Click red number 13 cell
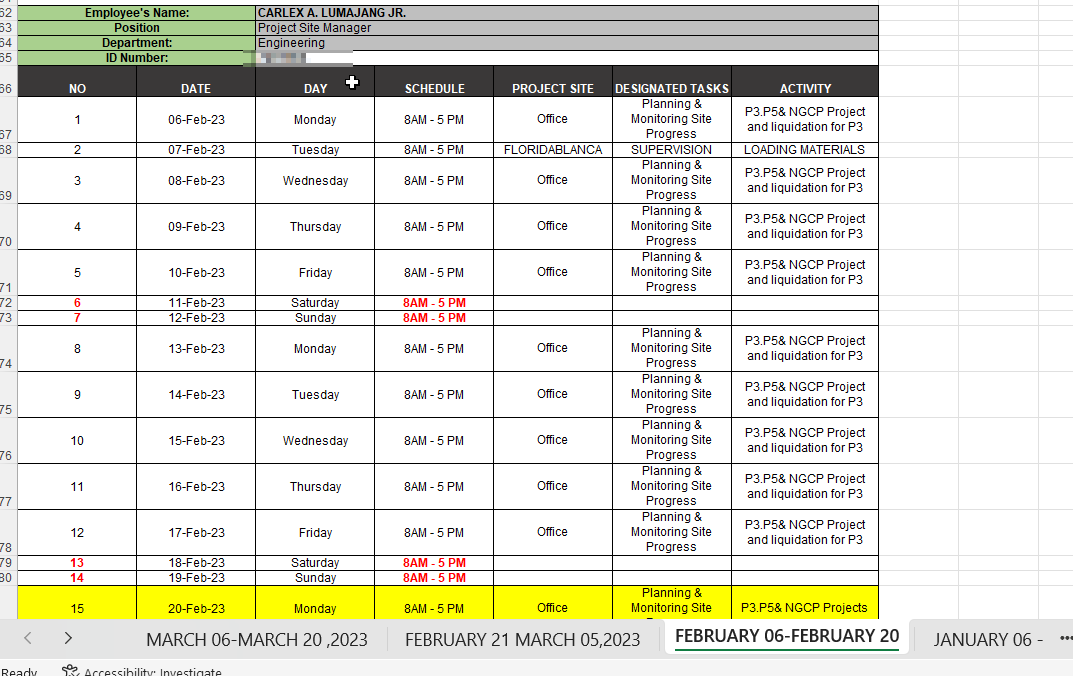The height and width of the screenshot is (676, 1073). pos(77,562)
